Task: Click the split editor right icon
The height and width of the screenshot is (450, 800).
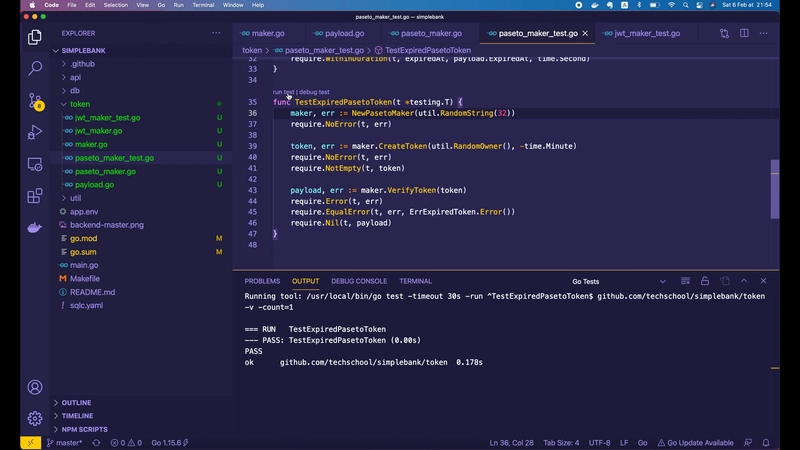Action: [744, 33]
